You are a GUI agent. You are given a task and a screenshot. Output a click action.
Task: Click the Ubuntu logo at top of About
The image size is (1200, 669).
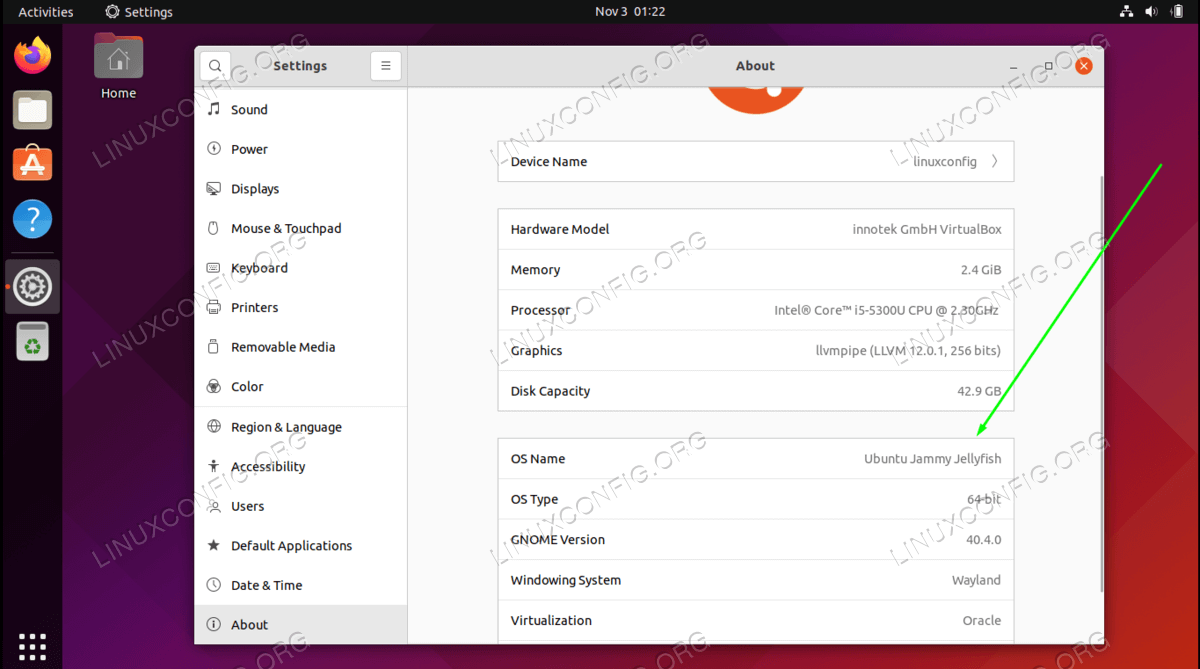(755, 101)
